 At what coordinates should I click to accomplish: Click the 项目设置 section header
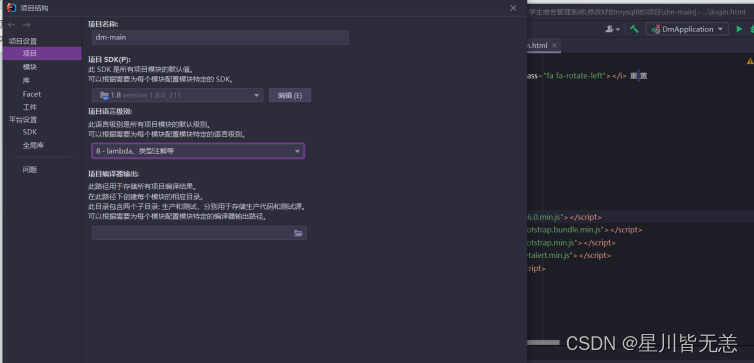23,41
